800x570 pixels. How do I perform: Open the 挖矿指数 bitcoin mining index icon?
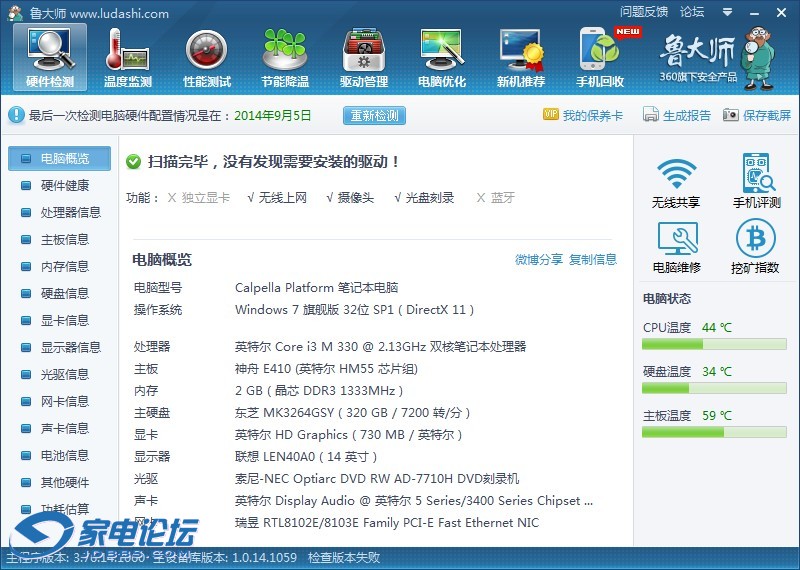756,247
